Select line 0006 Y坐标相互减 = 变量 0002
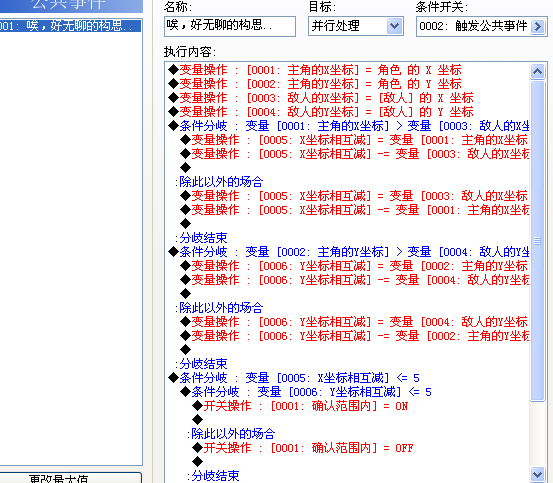This screenshot has height=483, width=553. click(x=354, y=266)
